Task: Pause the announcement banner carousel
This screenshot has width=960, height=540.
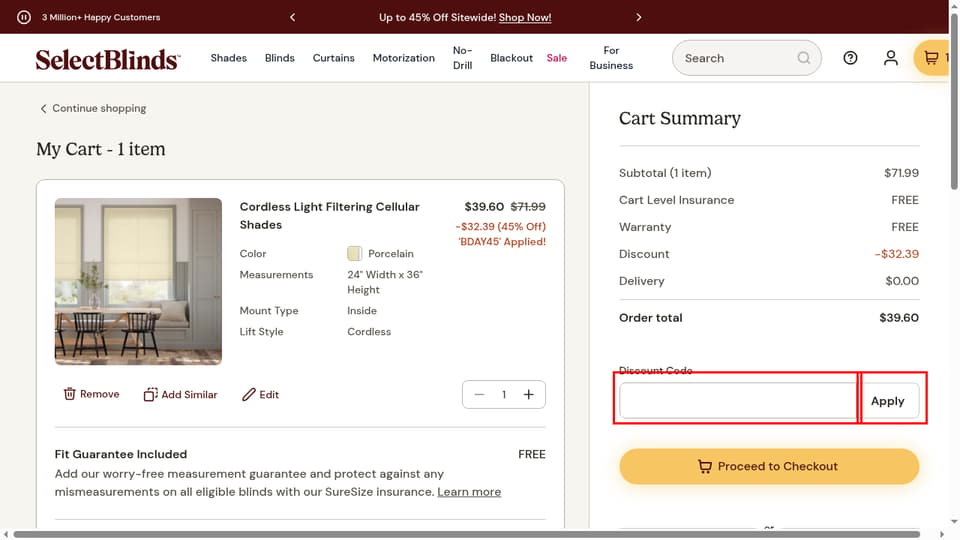Action: 24,17
